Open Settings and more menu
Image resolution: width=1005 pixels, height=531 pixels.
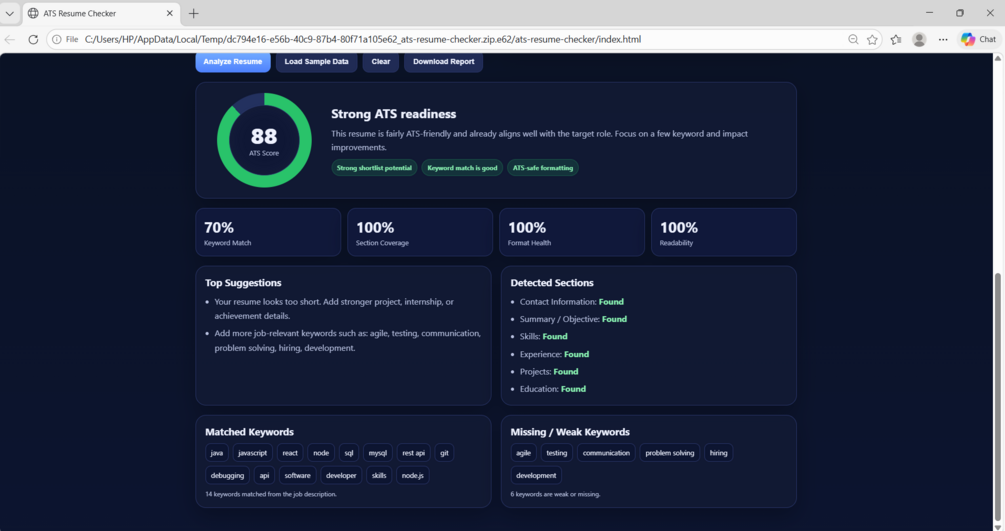pos(943,39)
